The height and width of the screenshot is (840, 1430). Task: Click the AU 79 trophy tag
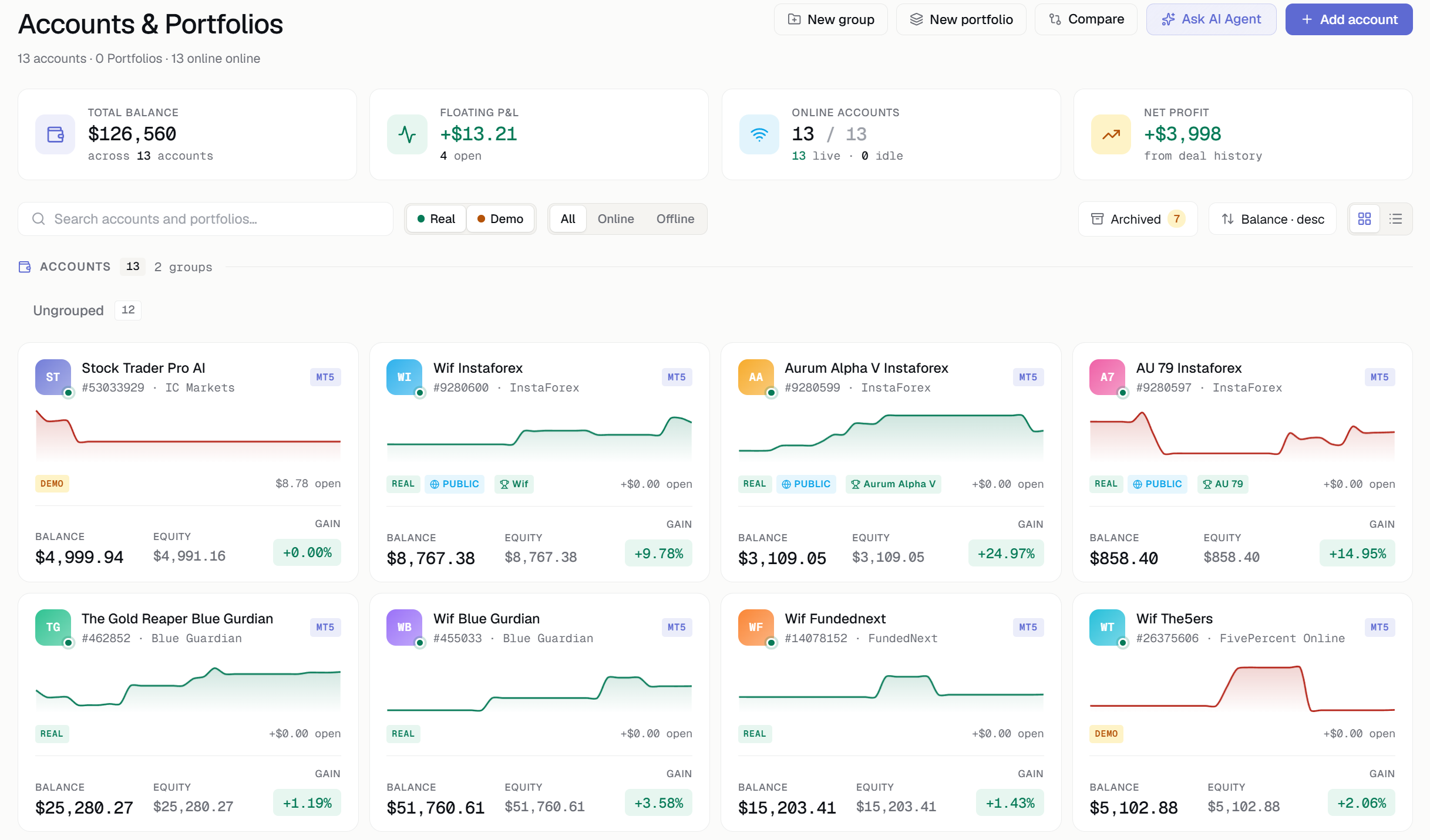1223,484
